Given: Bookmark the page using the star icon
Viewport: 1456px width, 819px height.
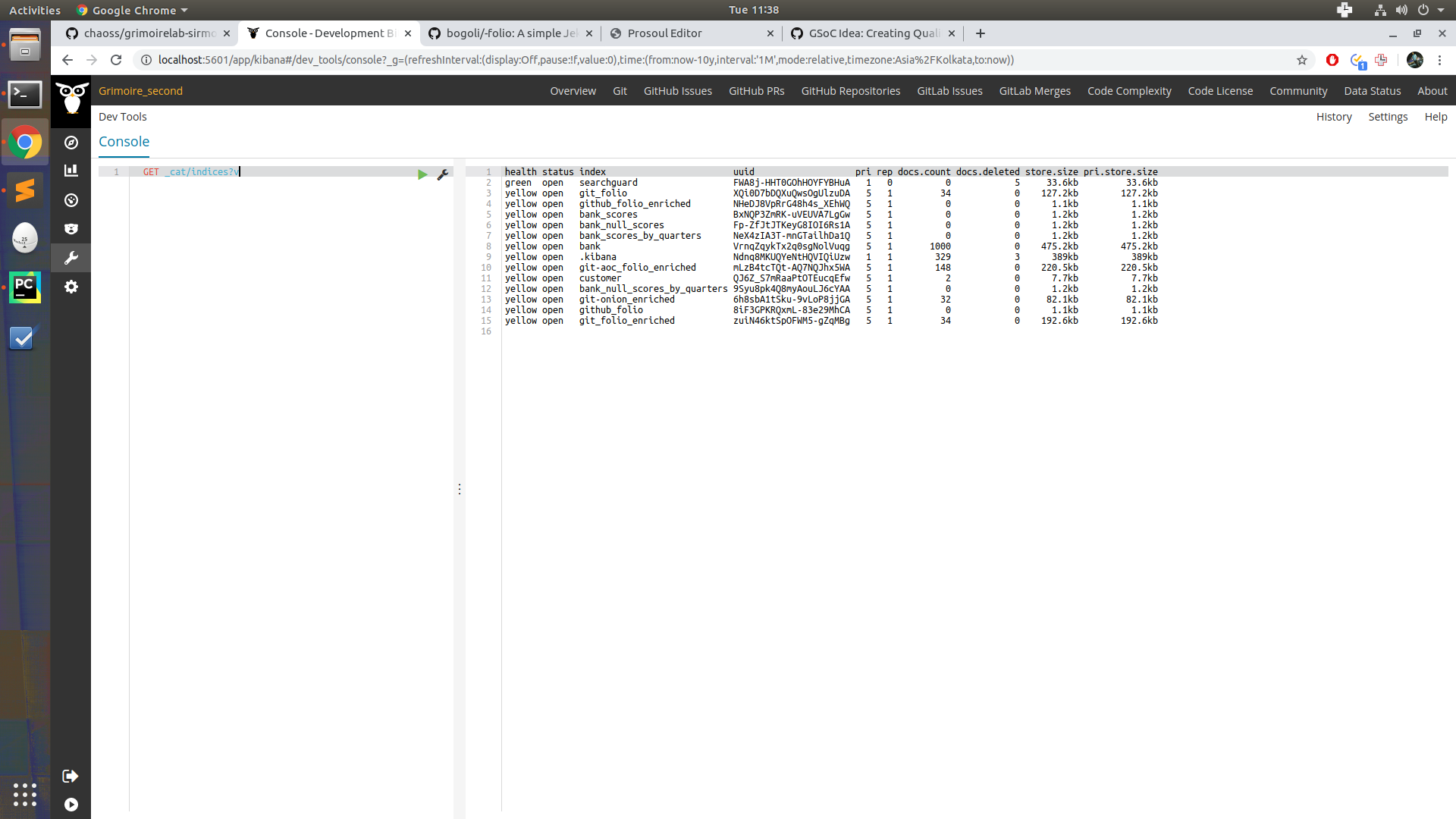Looking at the screenshot, I should pos(1303,60).
